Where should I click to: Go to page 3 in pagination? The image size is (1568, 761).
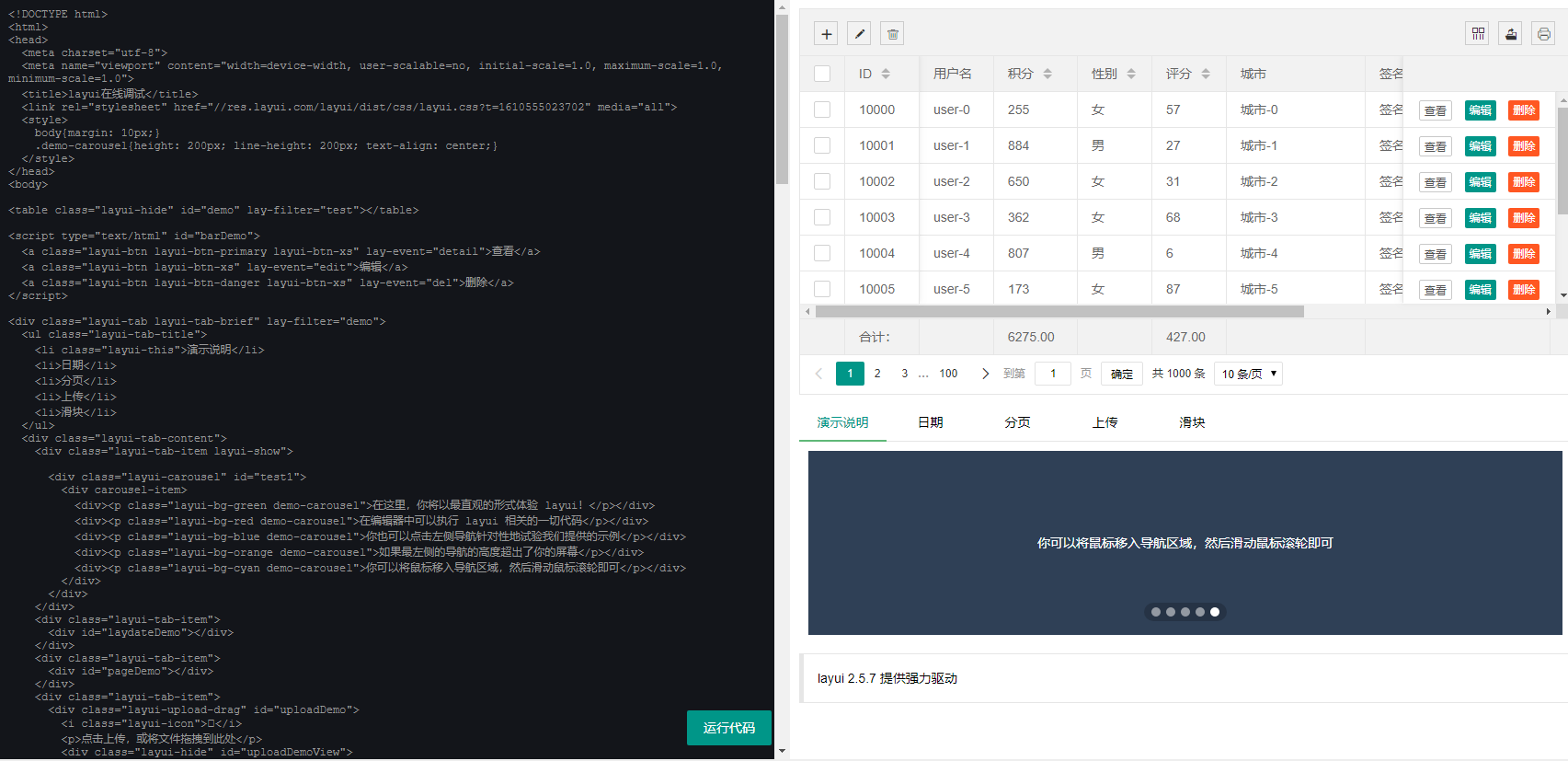pos(905,374)
